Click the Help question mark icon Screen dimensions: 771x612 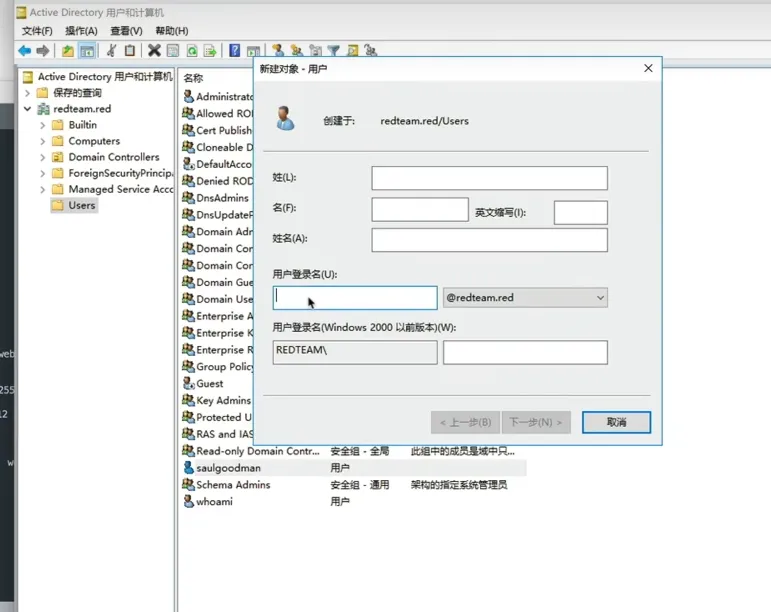tap(235, 50)
